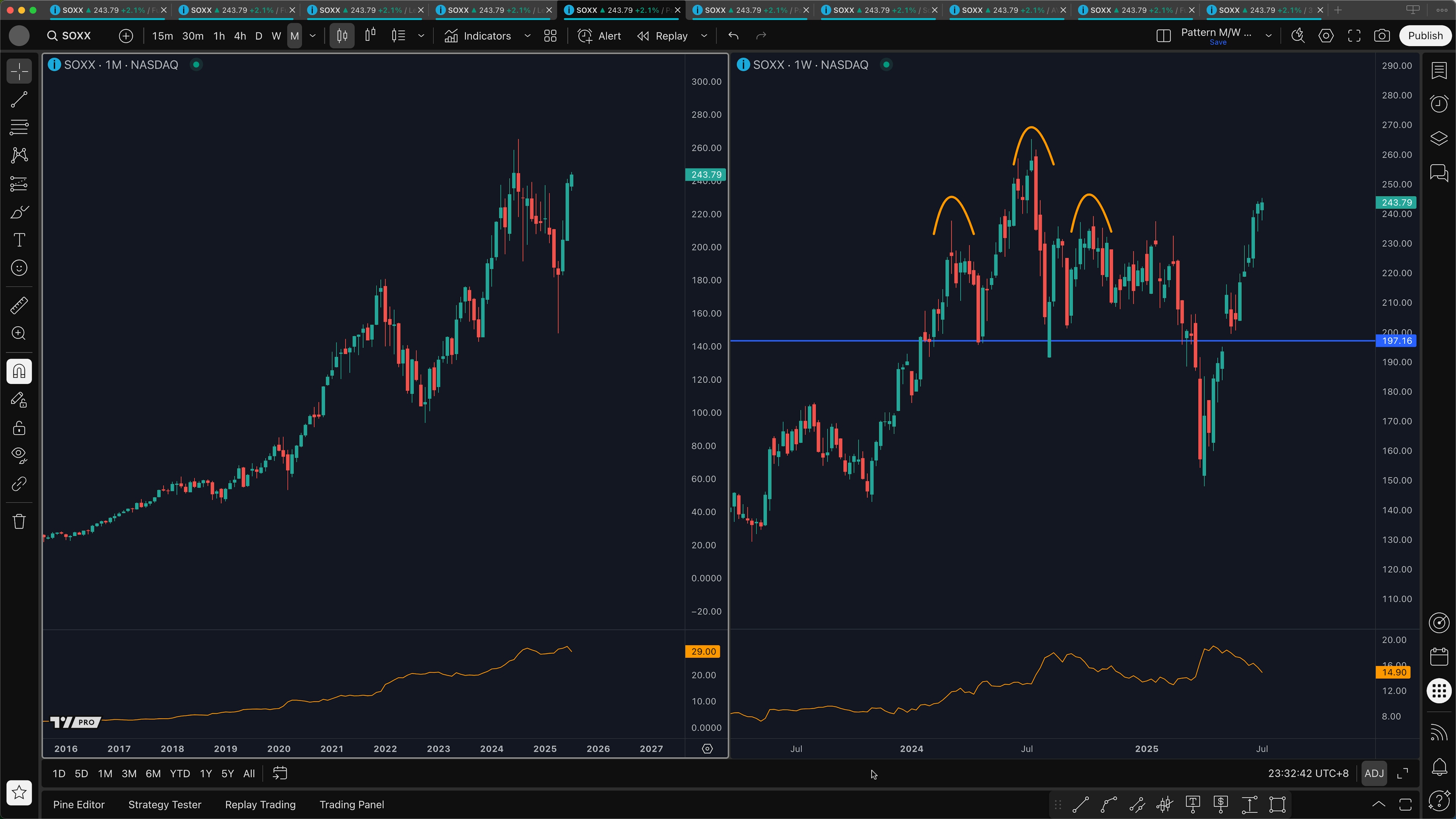Open the notifications bell panel
The width and height of the screenshot is (1456, 819).
[x=1439, y=767]
